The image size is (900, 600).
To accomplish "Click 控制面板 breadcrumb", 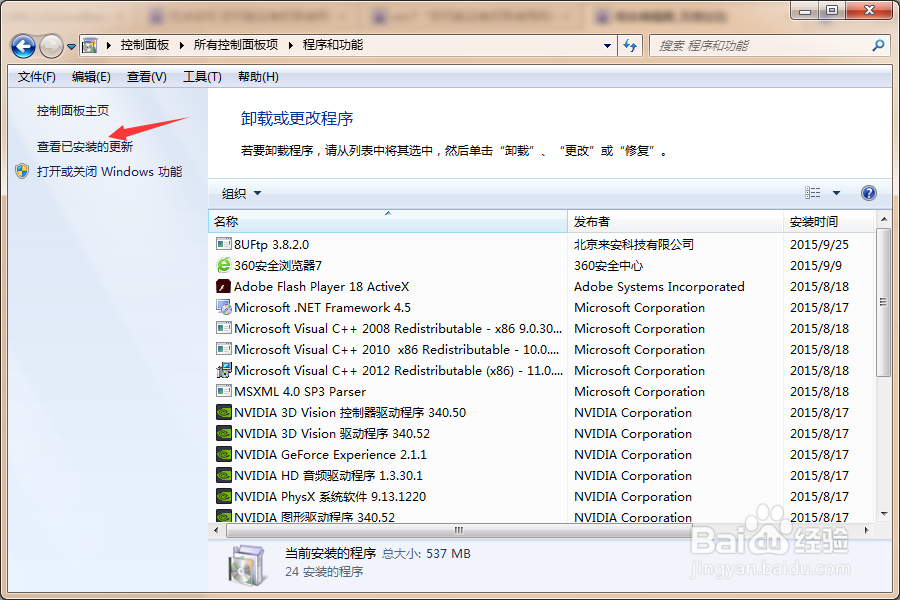I will (145, 45).
